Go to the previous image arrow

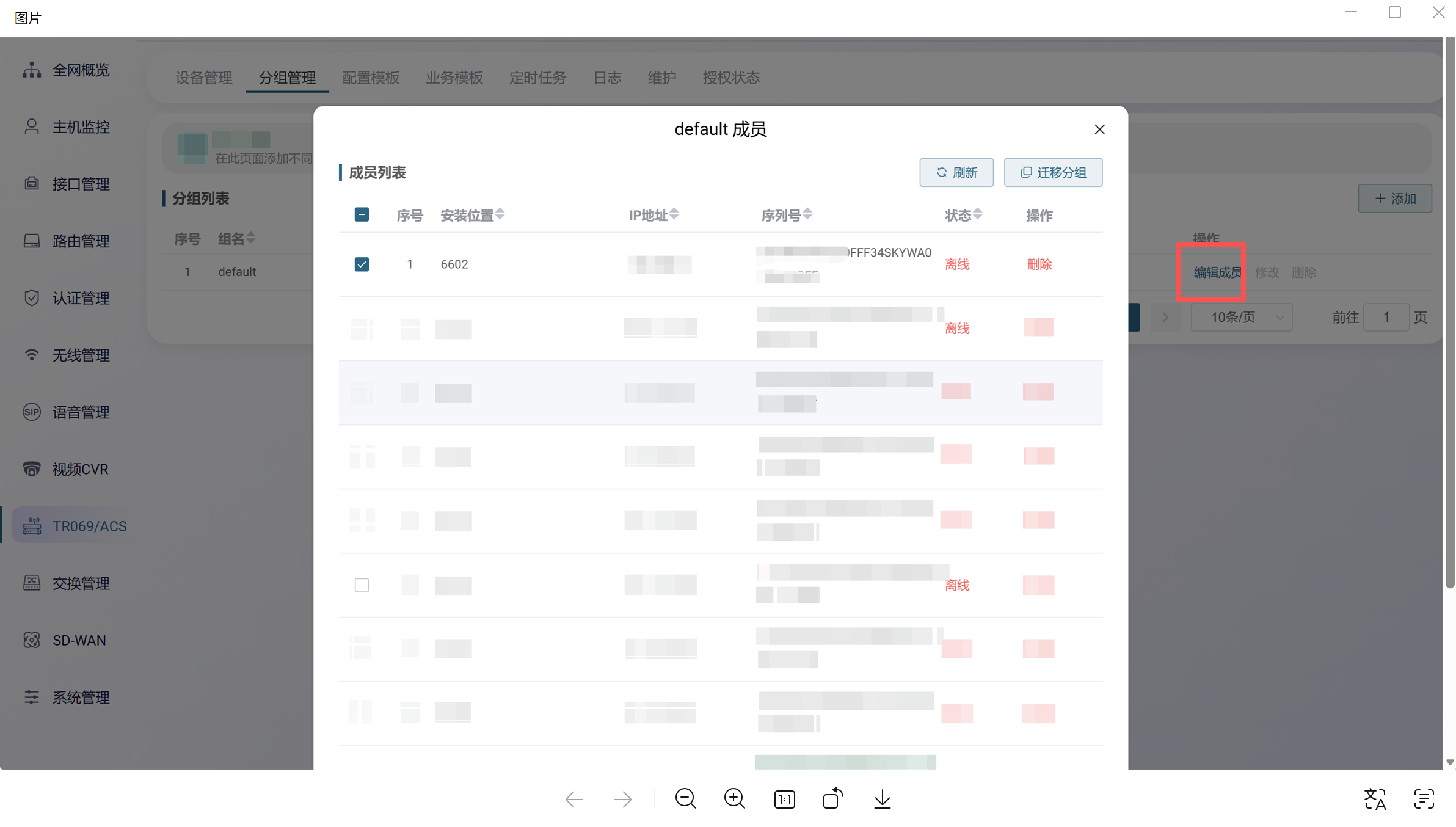tap(574, 798)
